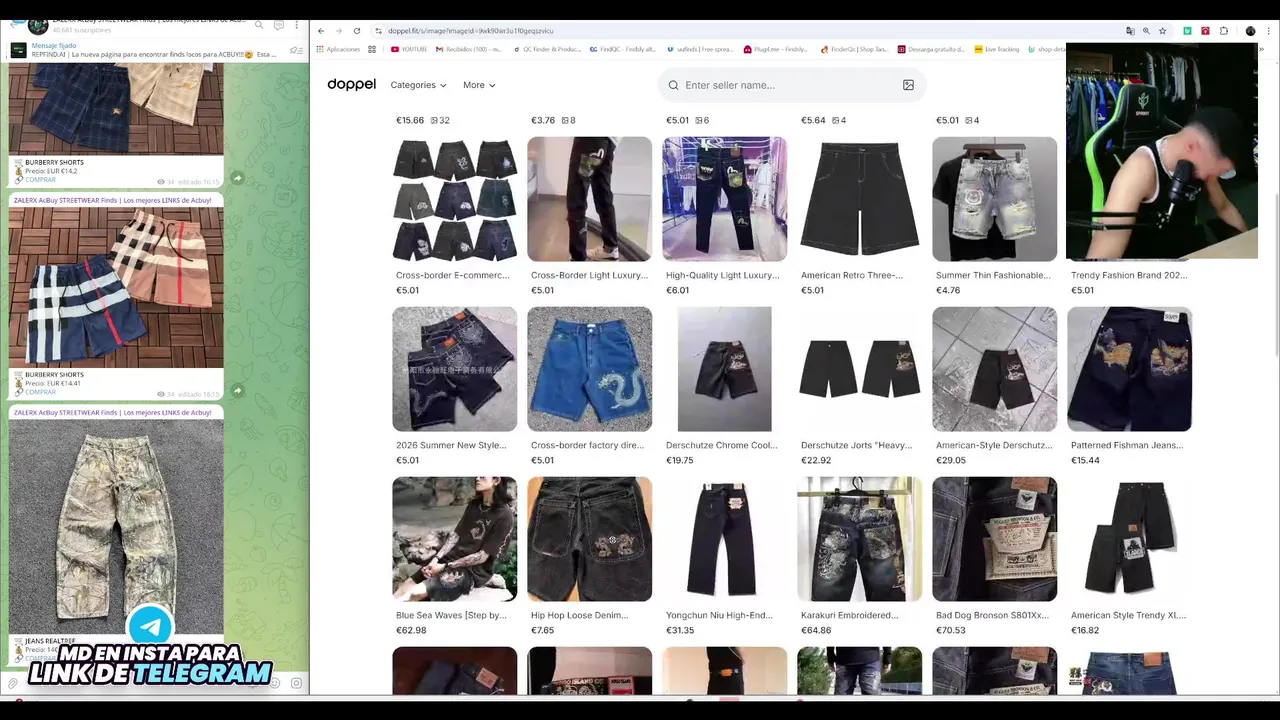Open the QC Finder & Products bookmark

point(547,49)
